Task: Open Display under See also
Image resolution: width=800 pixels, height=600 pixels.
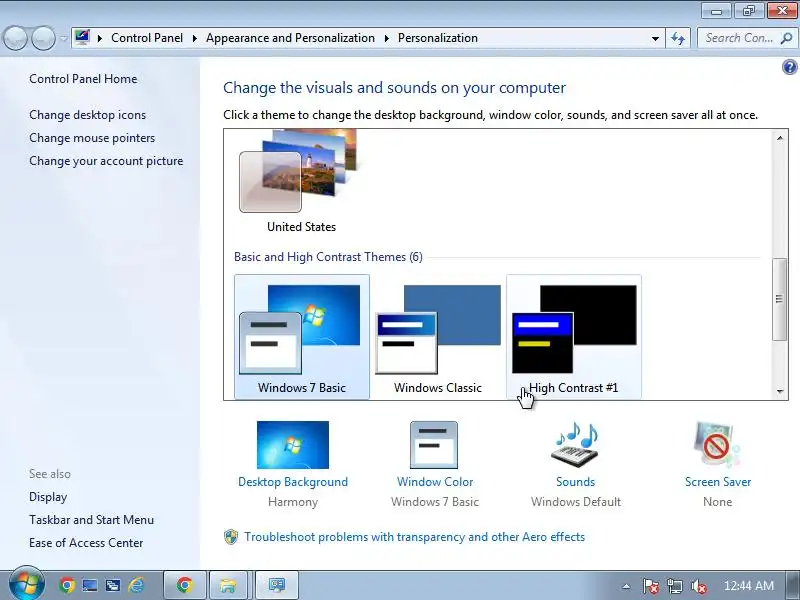Action: click(x=48, y=497)
